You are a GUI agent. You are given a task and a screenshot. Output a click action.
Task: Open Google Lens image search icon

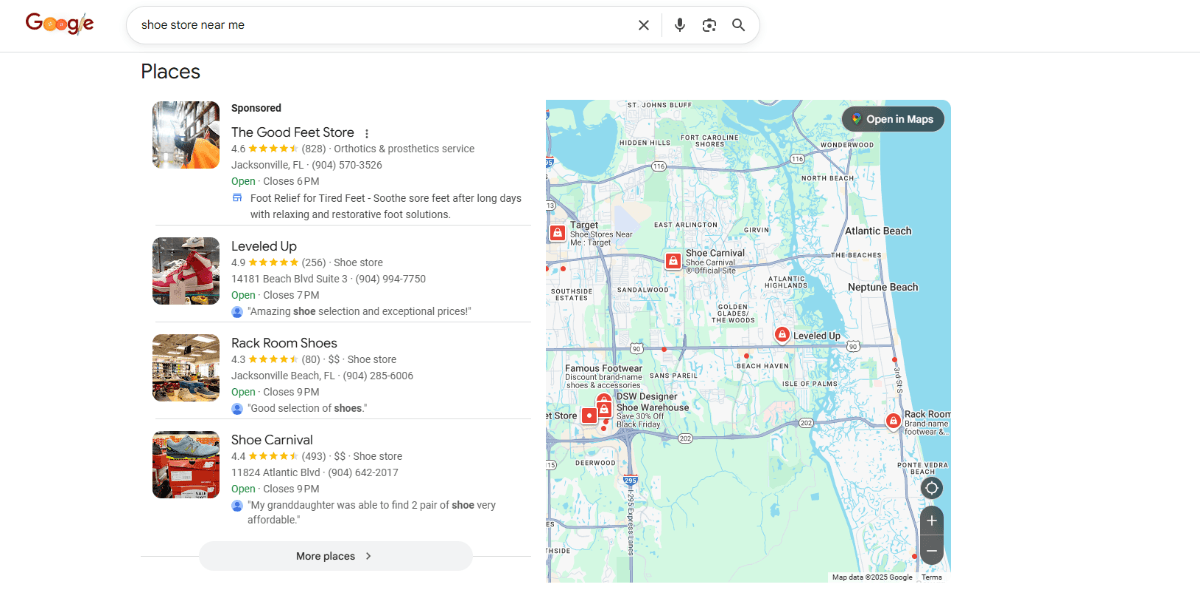[709, 25]
